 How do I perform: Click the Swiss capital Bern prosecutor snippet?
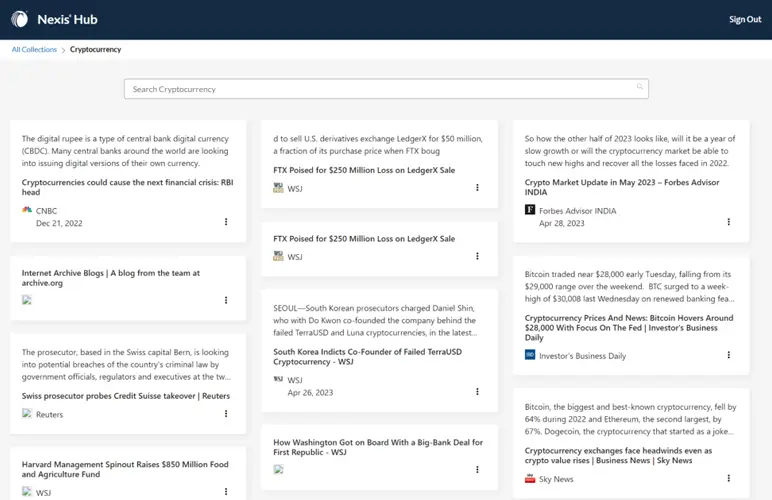[126, 365]
